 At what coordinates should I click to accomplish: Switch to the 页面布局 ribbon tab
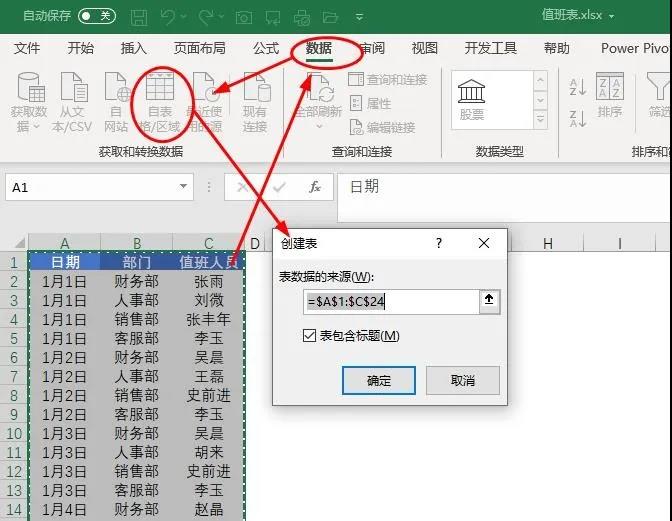(200, 48)
